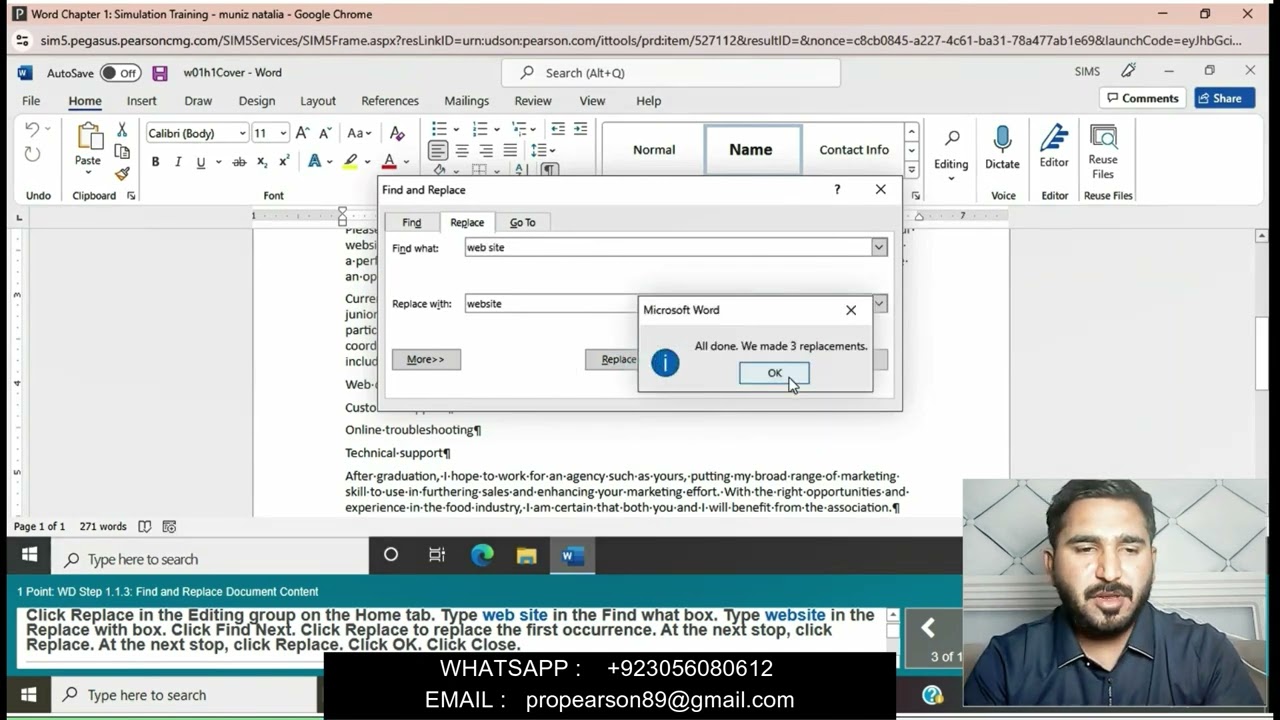Click the Superscript icon

pyautogui.click(x=284, y=162)
